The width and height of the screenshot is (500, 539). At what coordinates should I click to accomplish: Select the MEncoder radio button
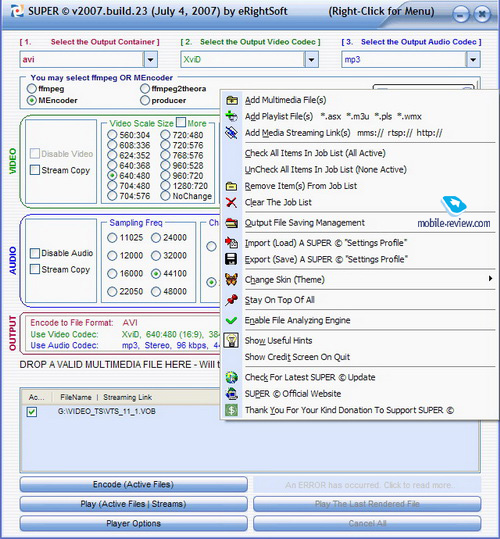[32, 100]
